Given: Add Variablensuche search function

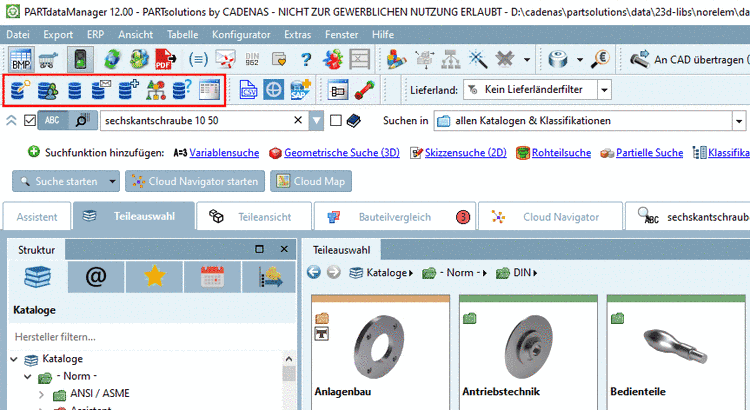Looking at the screenshot, I should [x=224, y=153].
